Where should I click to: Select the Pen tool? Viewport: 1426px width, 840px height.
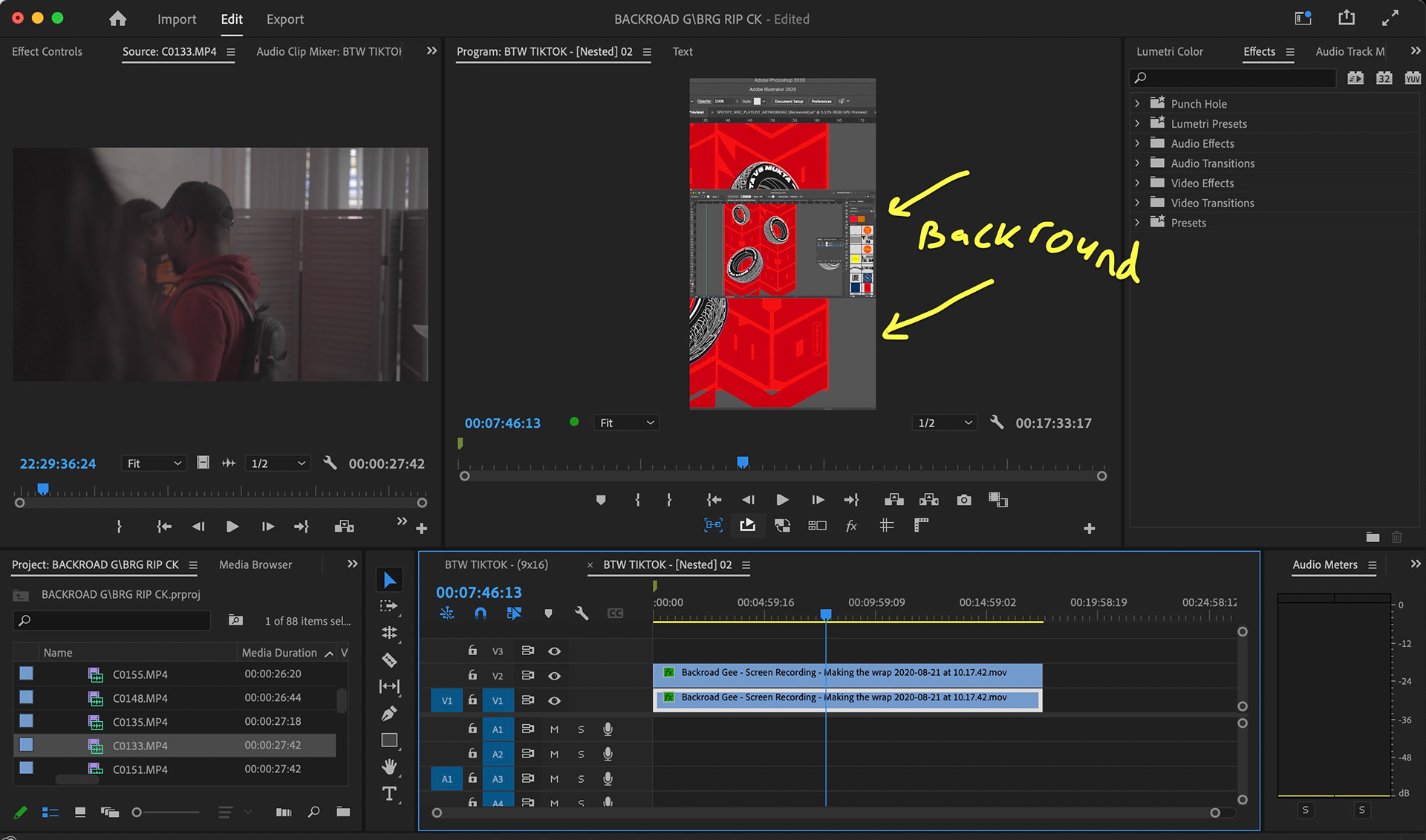tap(389, 714)
